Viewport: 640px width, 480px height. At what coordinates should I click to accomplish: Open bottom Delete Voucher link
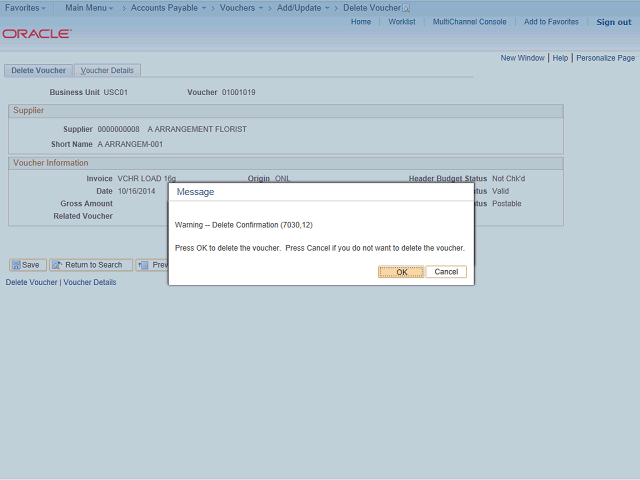point(31,282)
